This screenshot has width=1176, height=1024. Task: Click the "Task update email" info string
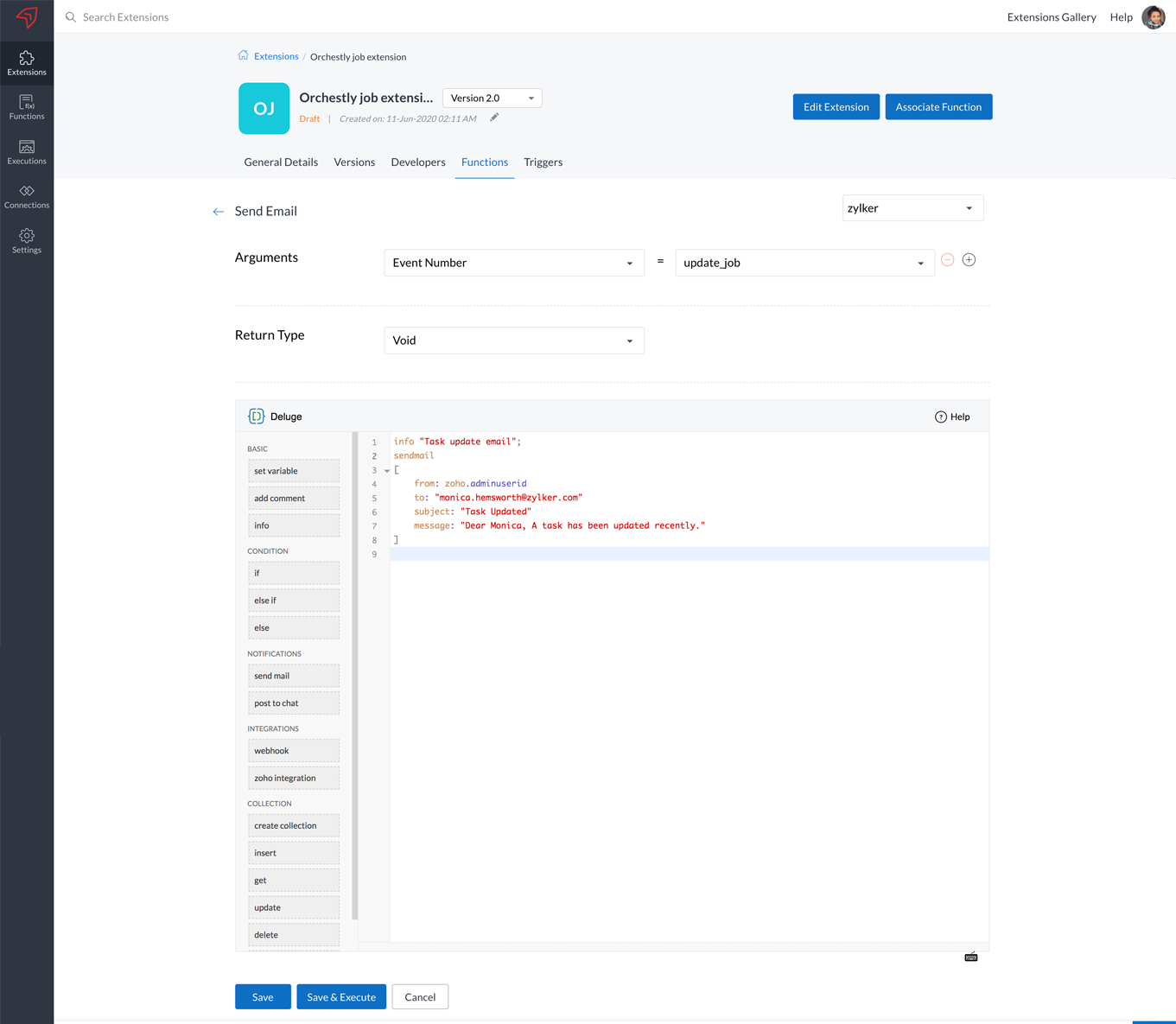pos(467,442)
